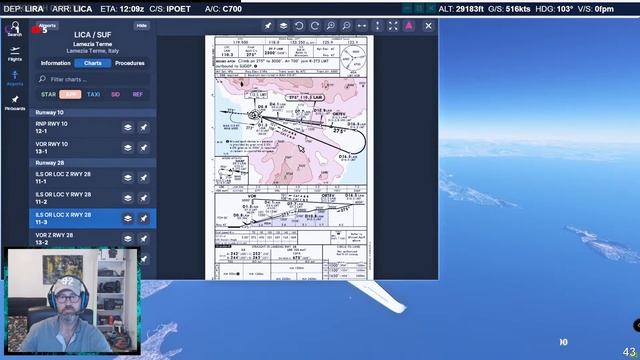Open the Pinboards sidebar section
The height and width of the screenshot is (360, 640).
pyautogui.click(x=15, y=103)
